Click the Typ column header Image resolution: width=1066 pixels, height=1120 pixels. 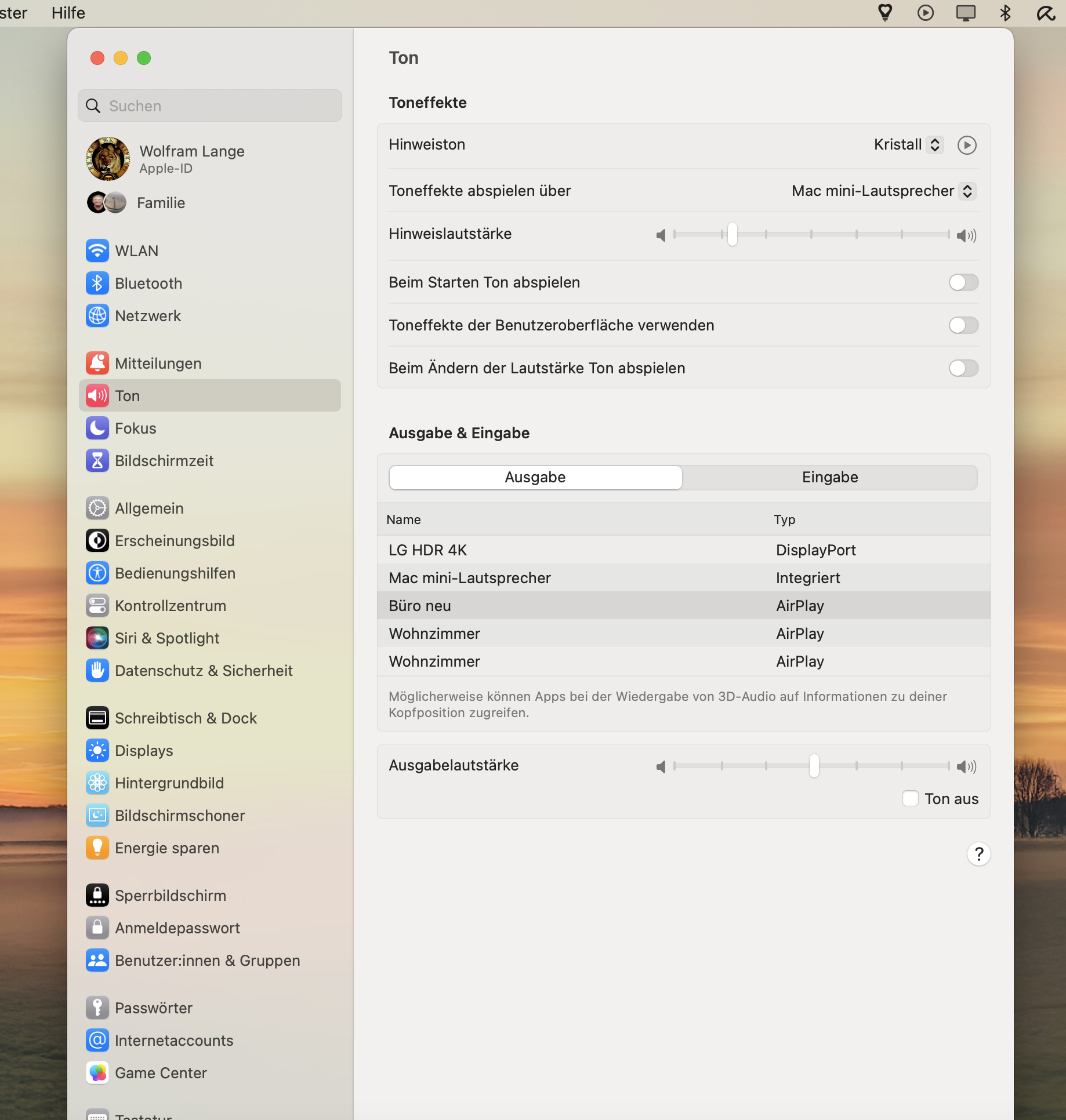pyautogui.click(x=784, y=519)
